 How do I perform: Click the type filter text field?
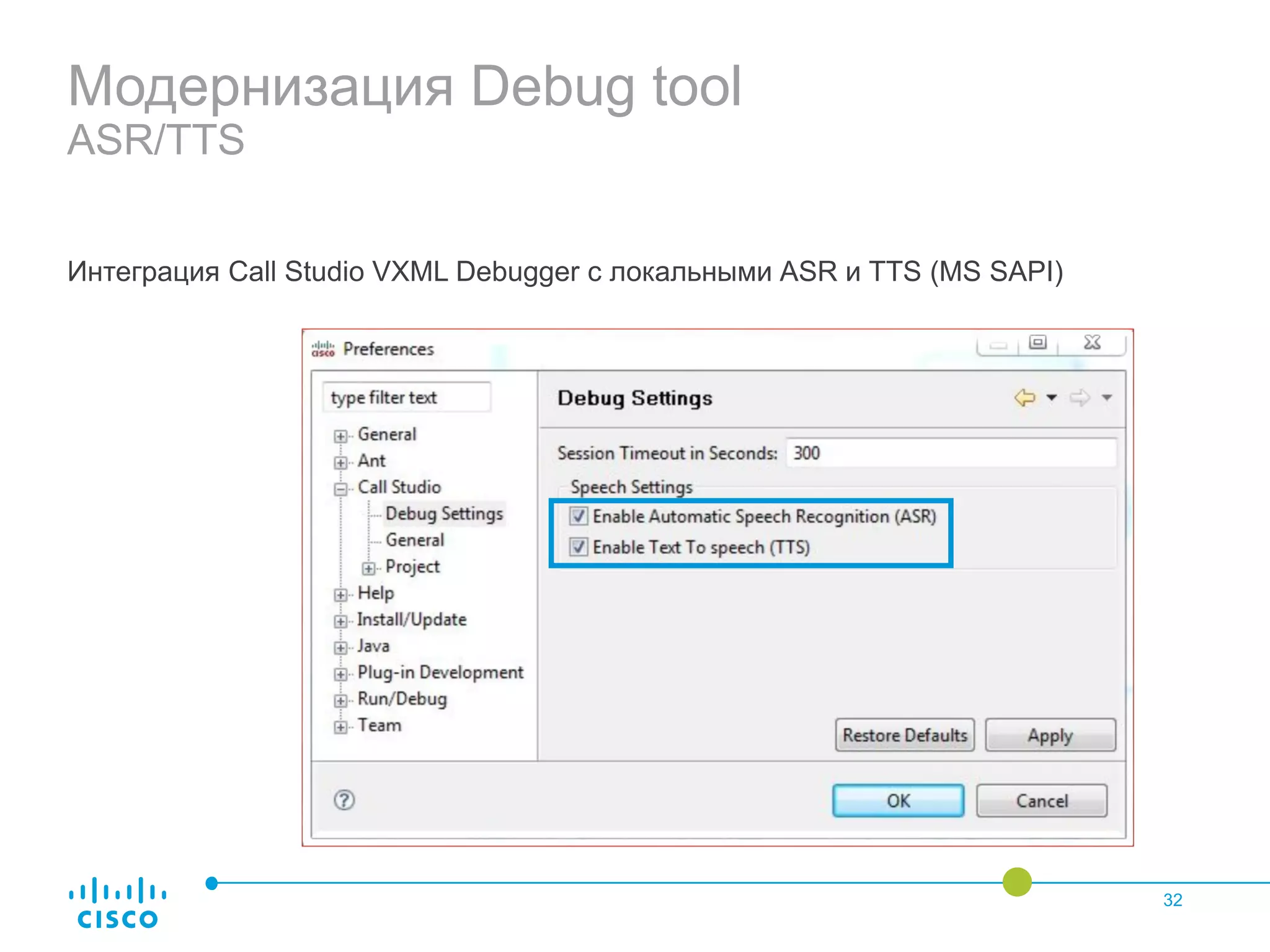(407, 397)
